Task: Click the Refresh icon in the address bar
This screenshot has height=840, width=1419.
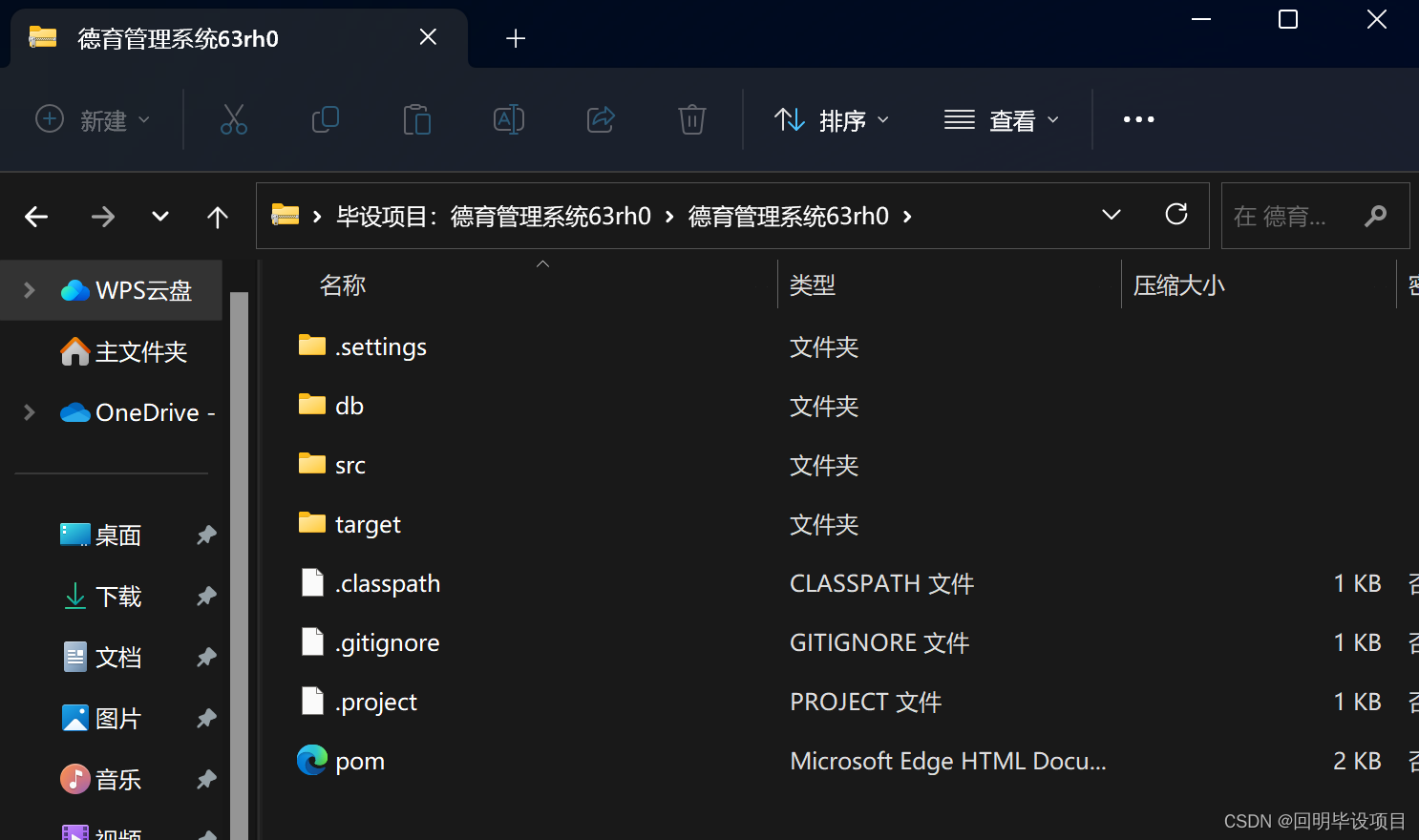Action: click(x=1175, y=215)
